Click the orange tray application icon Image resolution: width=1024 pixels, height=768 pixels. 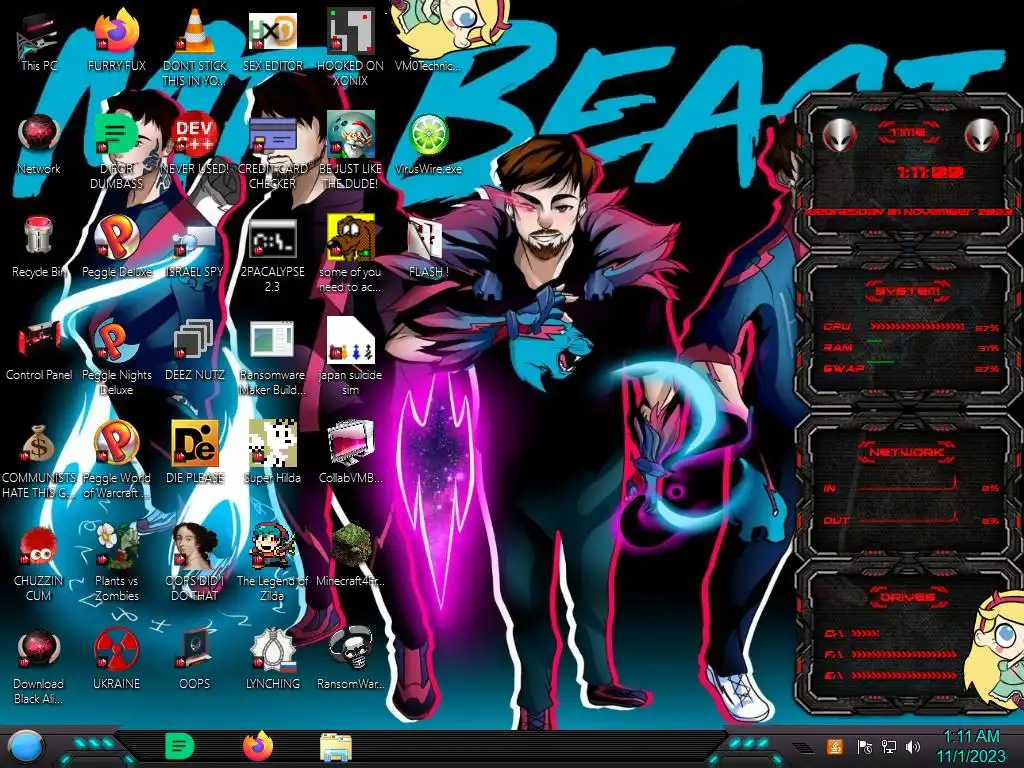835,746
